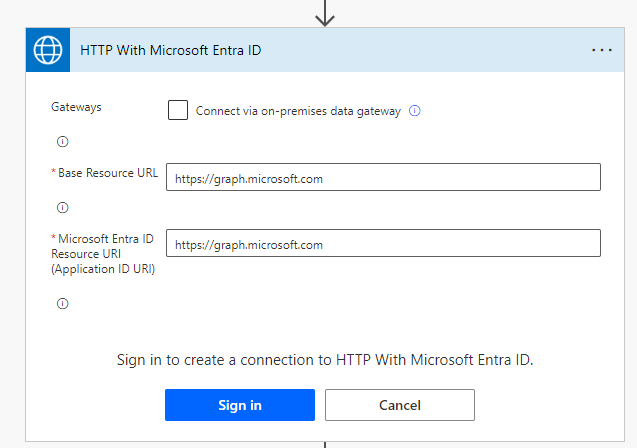637x448 pixels.
Task: Click the globe connector icon in the header
Action: [x=47, y=50]
